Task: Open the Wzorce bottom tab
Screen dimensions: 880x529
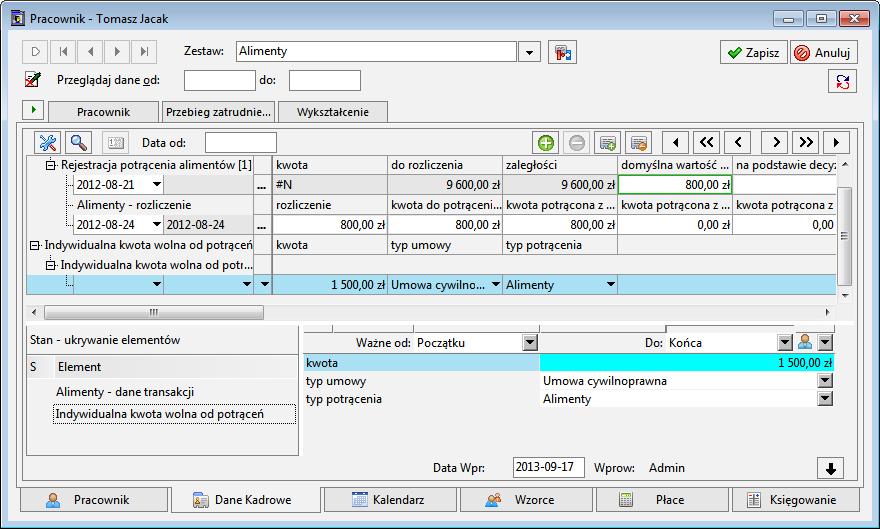Action: click(x=526, y=500)
